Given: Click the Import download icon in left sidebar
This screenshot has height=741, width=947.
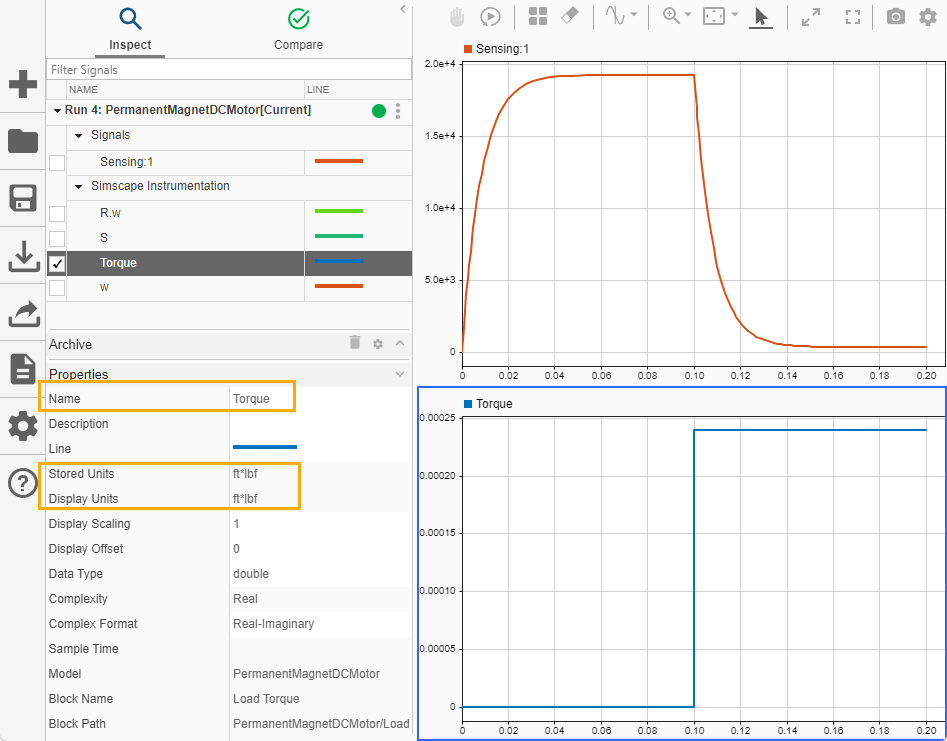Looking at the screenshot, I should (x=23, y=256).
